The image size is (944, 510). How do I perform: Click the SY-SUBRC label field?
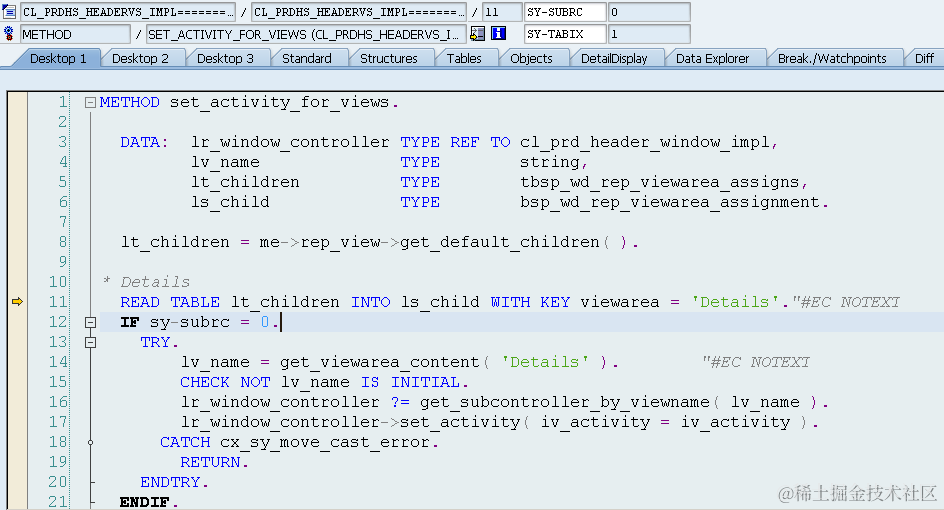(565, 11)
